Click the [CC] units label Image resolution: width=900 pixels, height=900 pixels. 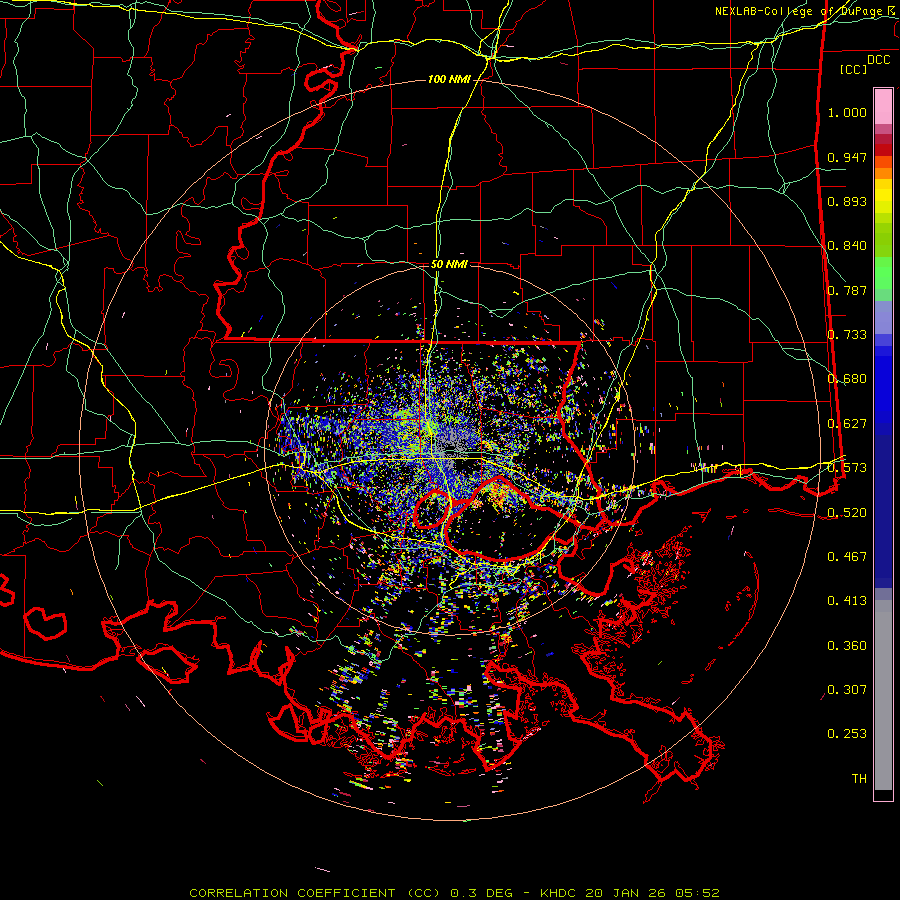coord(854,69)
